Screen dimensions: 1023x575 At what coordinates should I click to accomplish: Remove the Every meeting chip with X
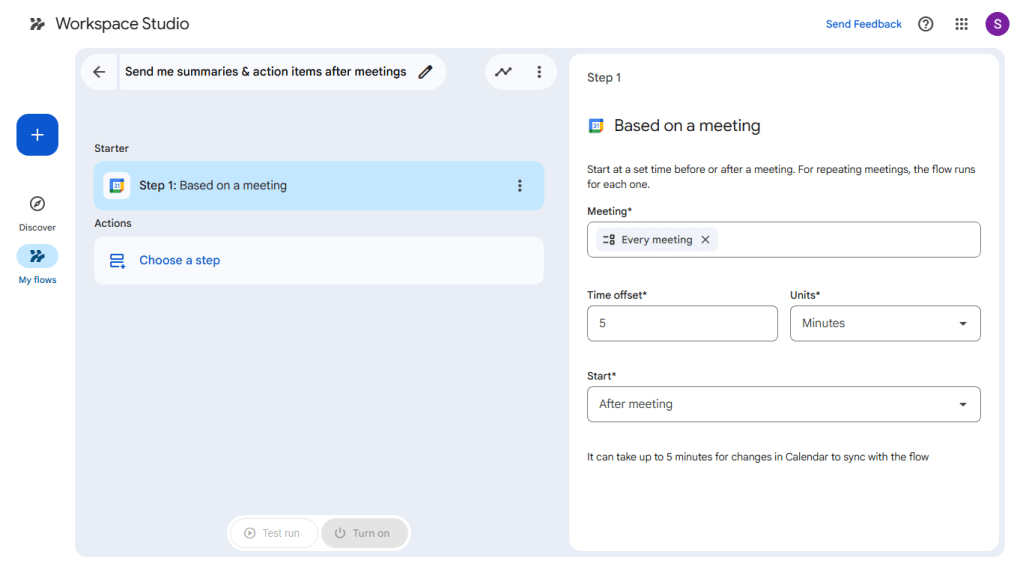pos(705,240)
